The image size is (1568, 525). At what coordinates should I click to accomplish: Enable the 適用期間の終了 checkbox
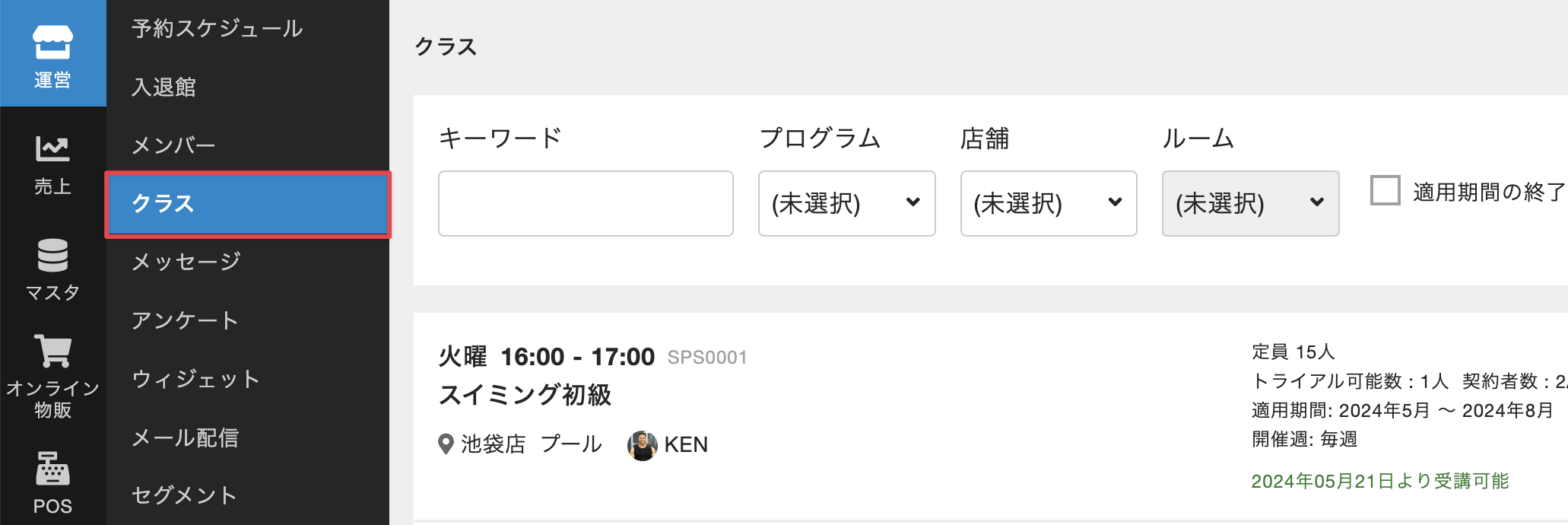[1385, 190]
